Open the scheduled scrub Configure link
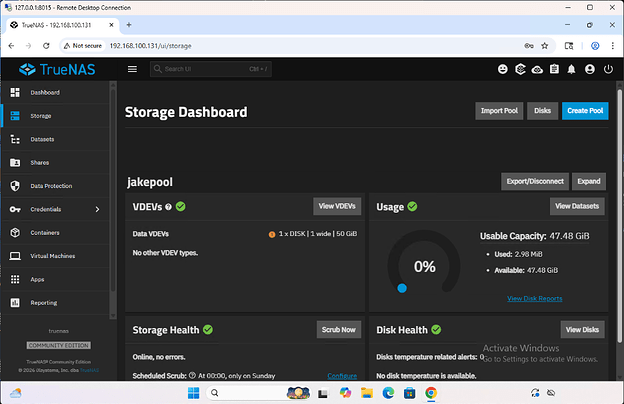 click(x=342, y=376)
